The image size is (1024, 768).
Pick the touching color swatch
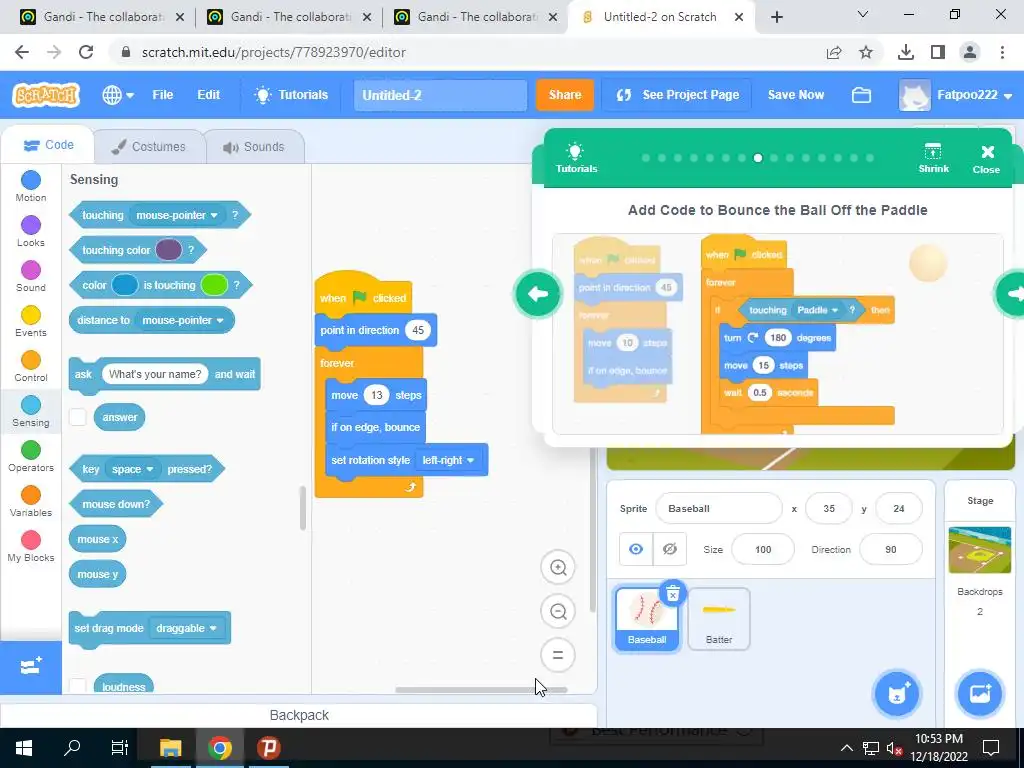point(168,250)
